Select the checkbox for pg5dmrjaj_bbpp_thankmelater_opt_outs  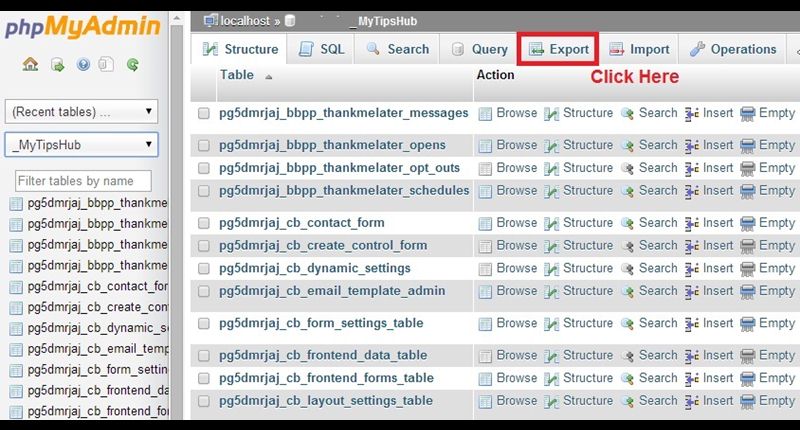click(x=204, y=168)
